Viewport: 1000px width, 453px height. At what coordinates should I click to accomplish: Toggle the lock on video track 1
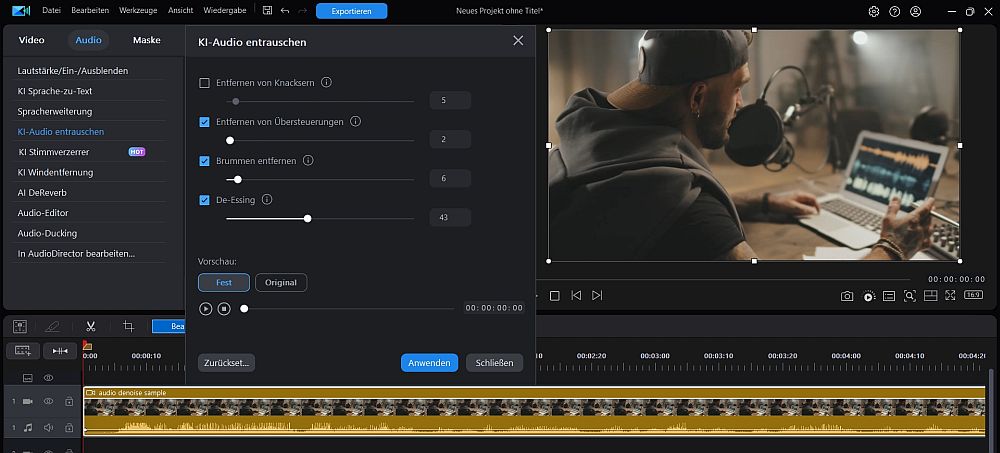coord(69,401)
